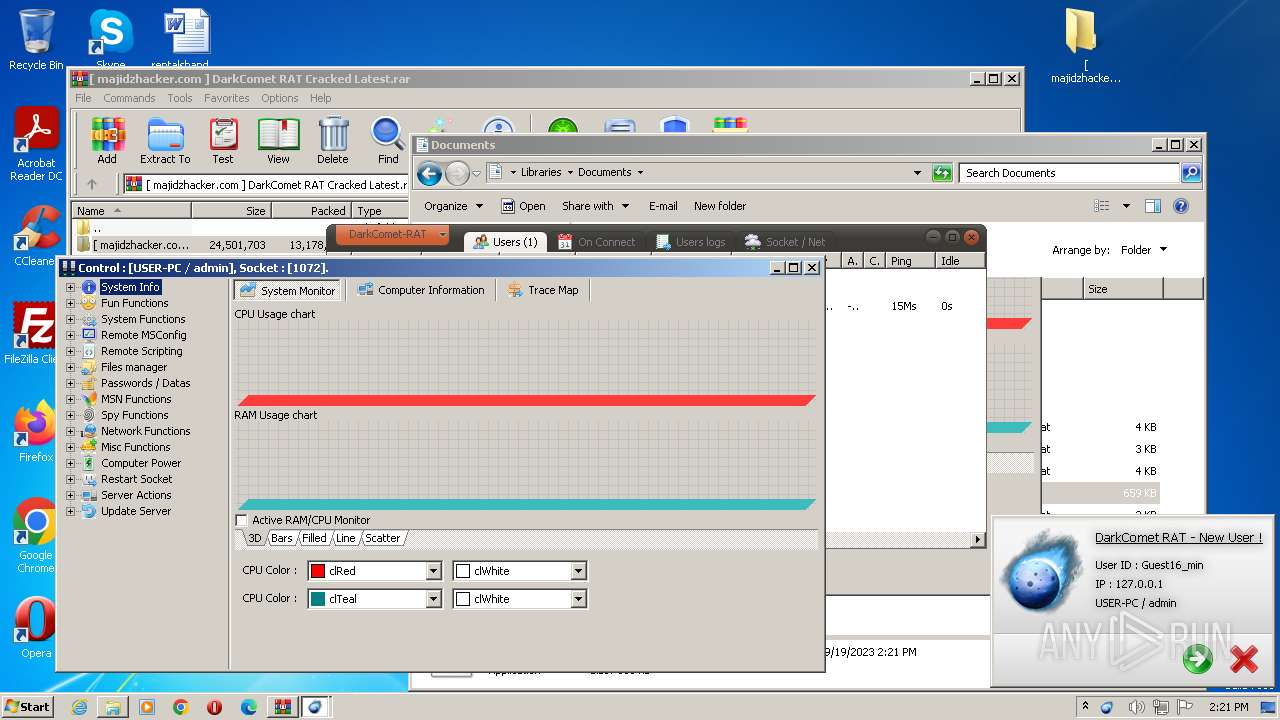1280x720 pixels.
Task: Click DarkComet RAT - New User link
Action: [1178, 537]
